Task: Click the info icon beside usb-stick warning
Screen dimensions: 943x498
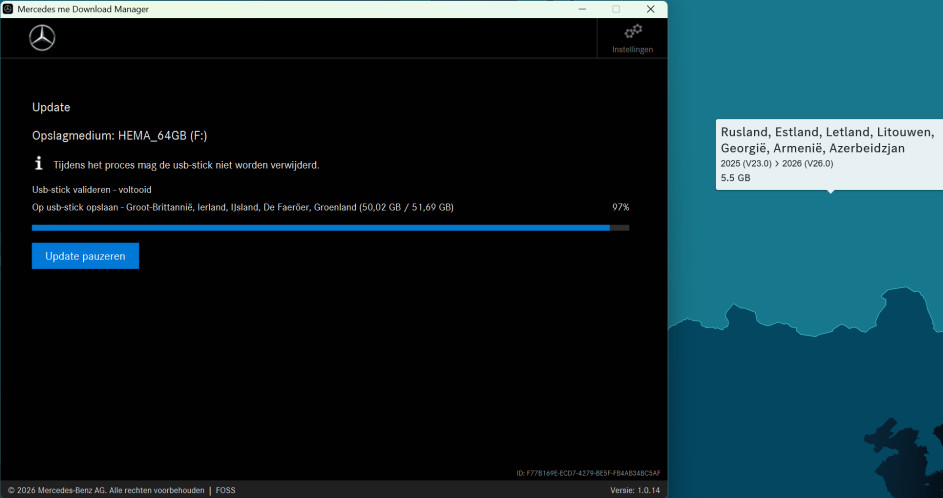Action: pyautogui.click(x=39, y=163)
